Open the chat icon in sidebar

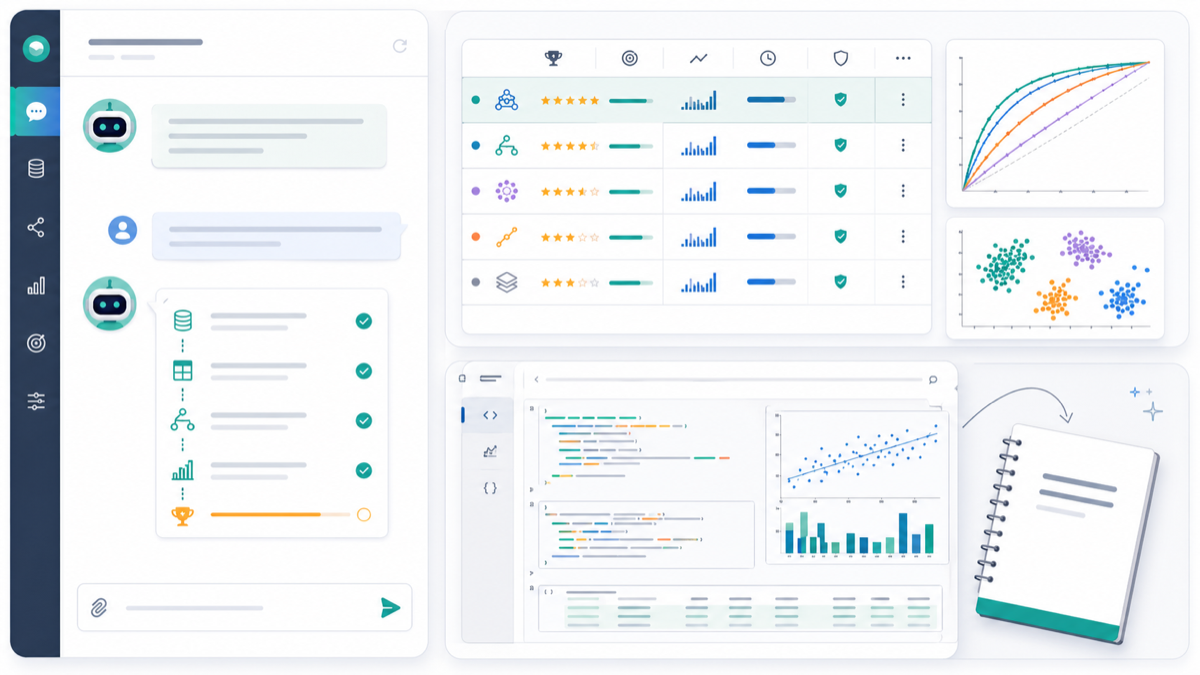click(x=36, y=111)
